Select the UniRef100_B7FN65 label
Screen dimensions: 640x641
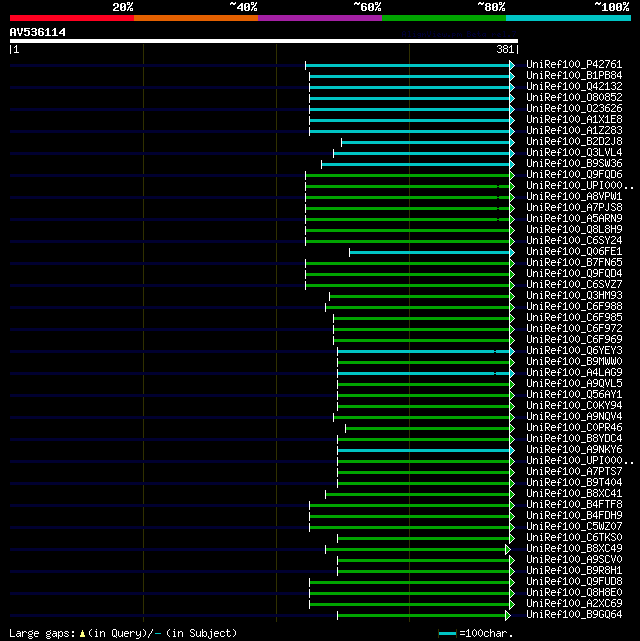pyautogui.click(x=574, y=262)
